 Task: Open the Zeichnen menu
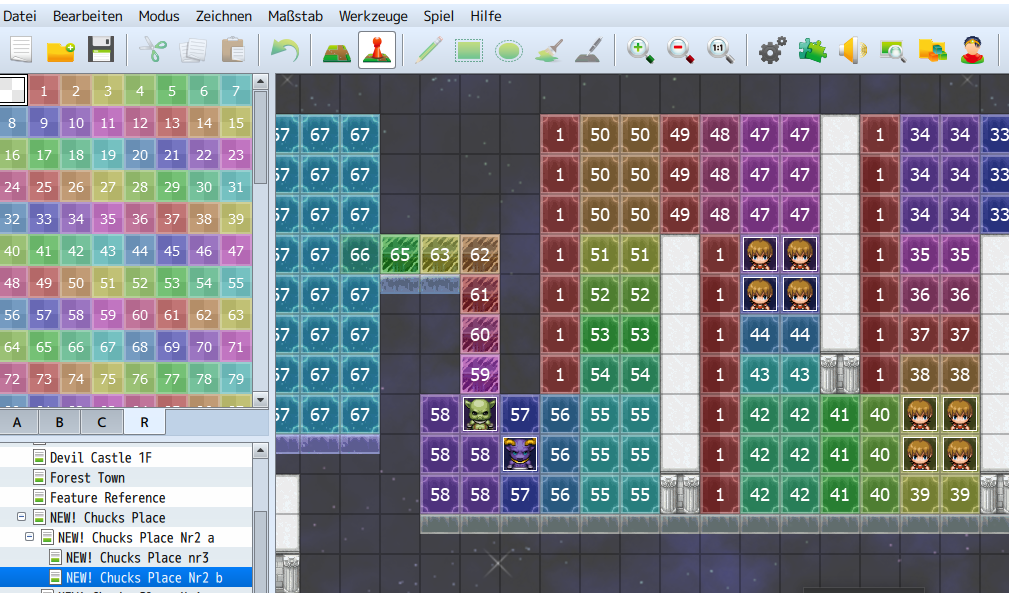(224, 16)
